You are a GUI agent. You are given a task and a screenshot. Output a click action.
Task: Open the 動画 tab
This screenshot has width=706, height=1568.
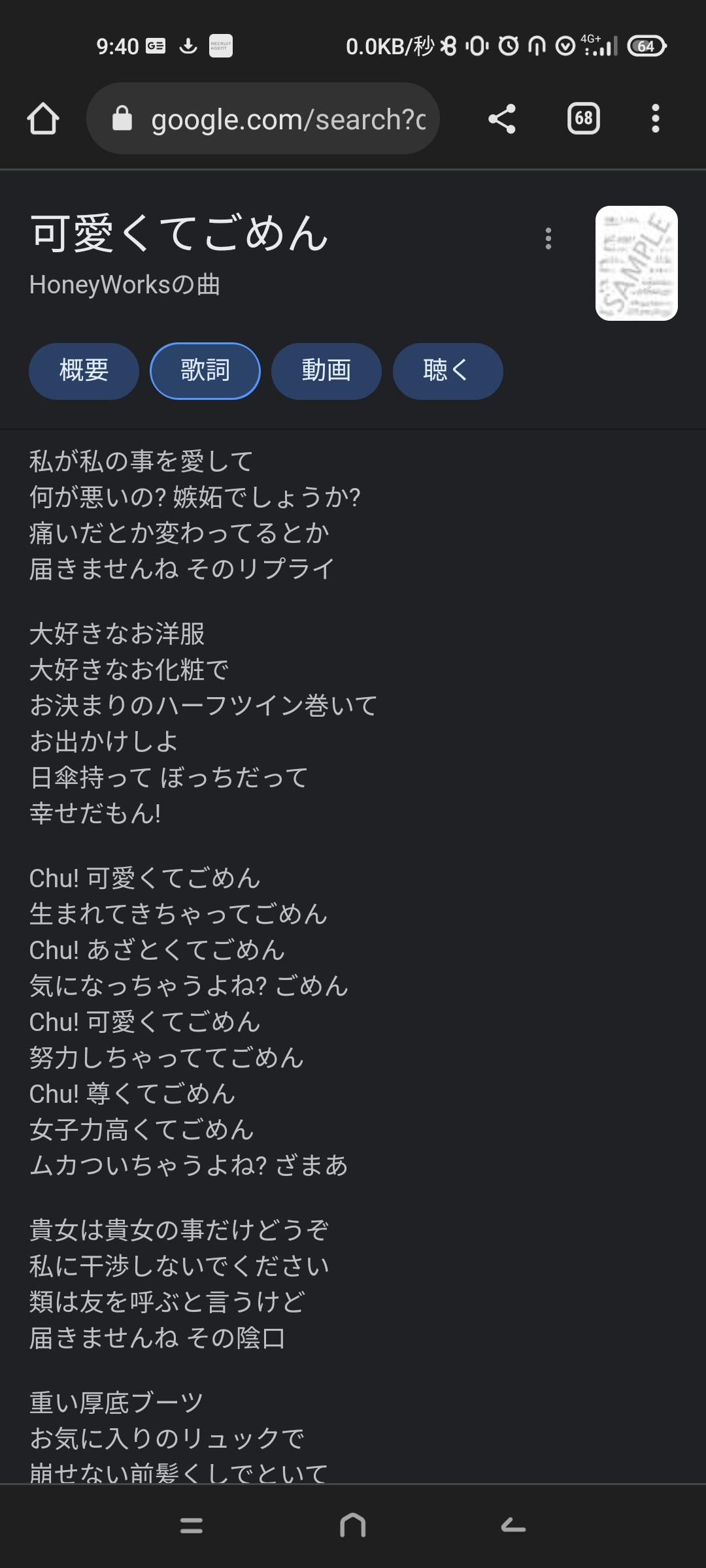point(326,371)
